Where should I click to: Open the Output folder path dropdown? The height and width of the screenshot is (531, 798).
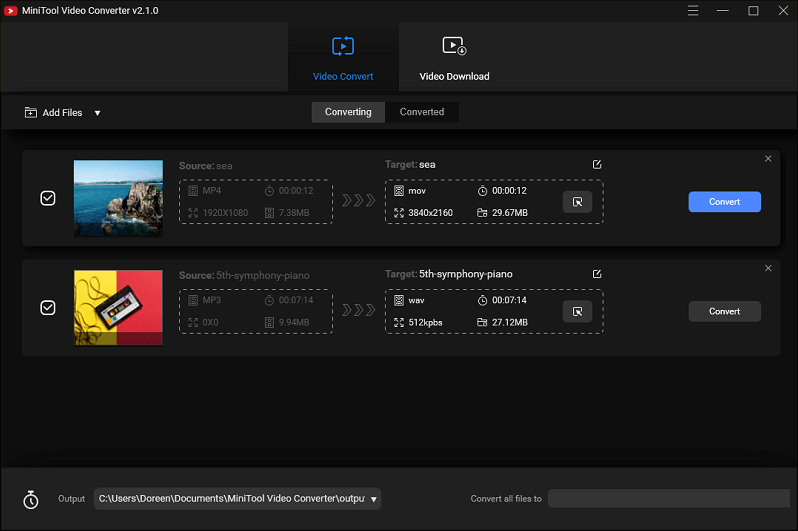(x=373, y=499)
